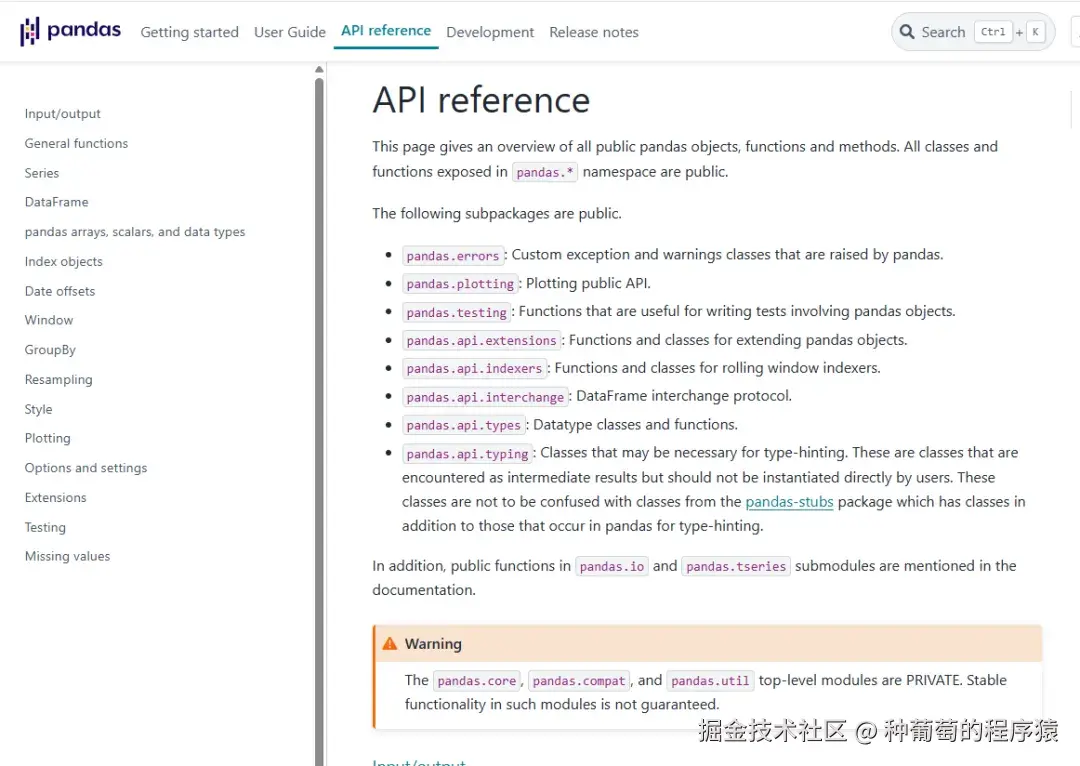Open Missing values in the sidebar
Viewport: 1080px width, 766px height.
(68, 556)
